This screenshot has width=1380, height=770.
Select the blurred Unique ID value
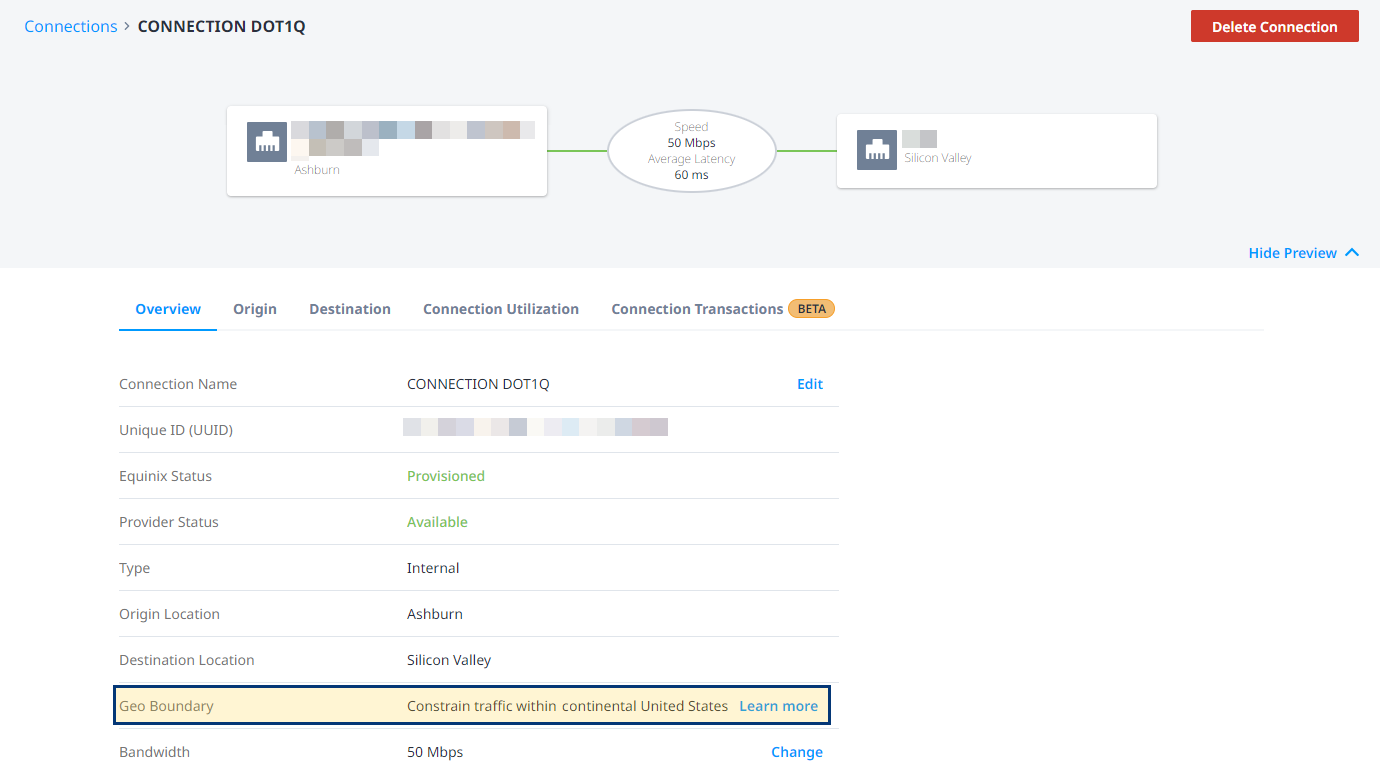point(535,428)
